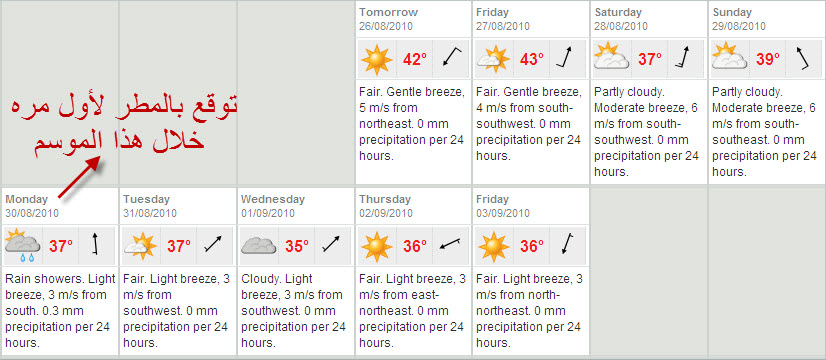Click the sun icon for Tomorrow 26/08/2010
826x360 pixels.
(377, 59)
